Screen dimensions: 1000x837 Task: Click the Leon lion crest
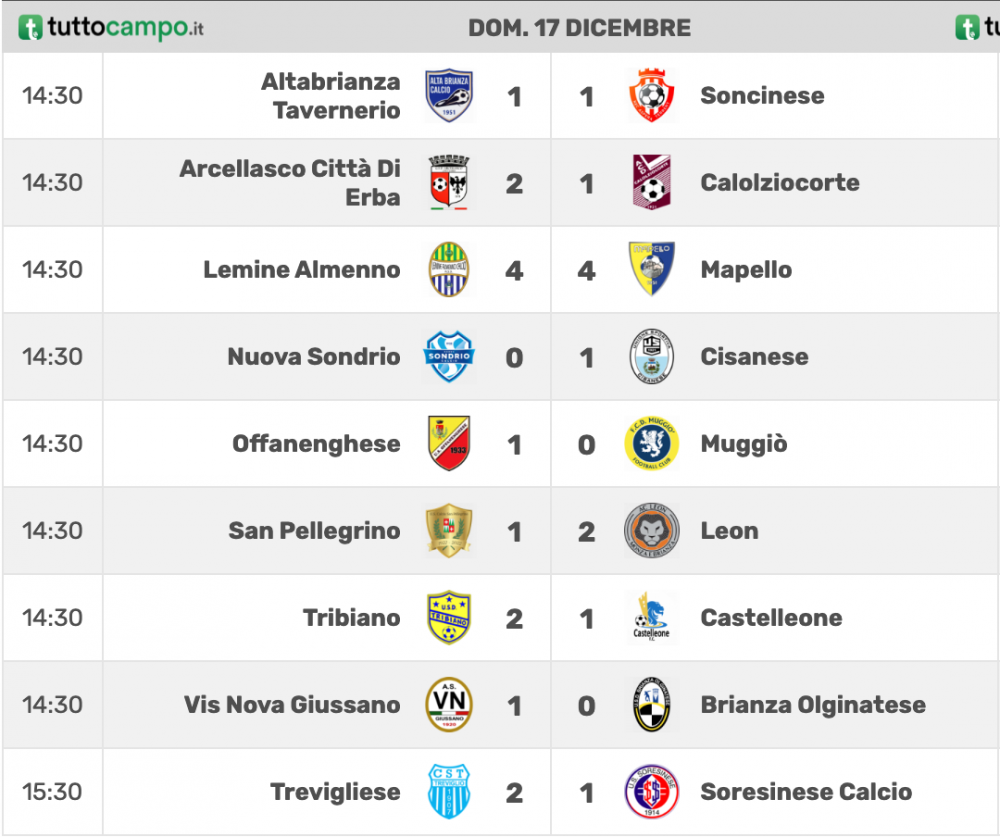651,531
